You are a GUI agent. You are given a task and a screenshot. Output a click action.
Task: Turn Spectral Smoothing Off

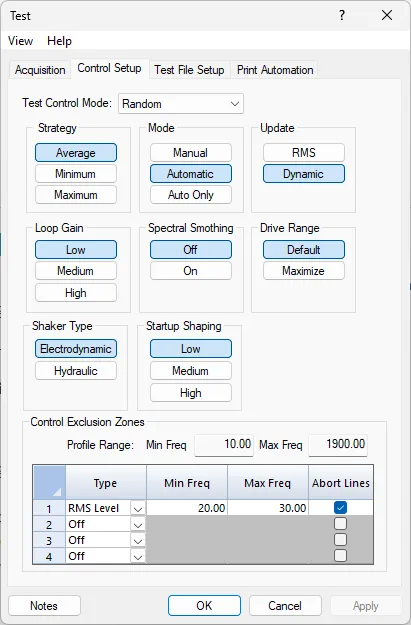[191, 250]
